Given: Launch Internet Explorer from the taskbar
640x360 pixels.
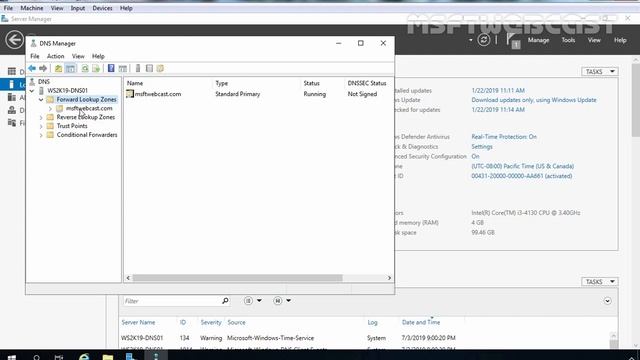Looking at the screenshot, I should tap(84, 356).
